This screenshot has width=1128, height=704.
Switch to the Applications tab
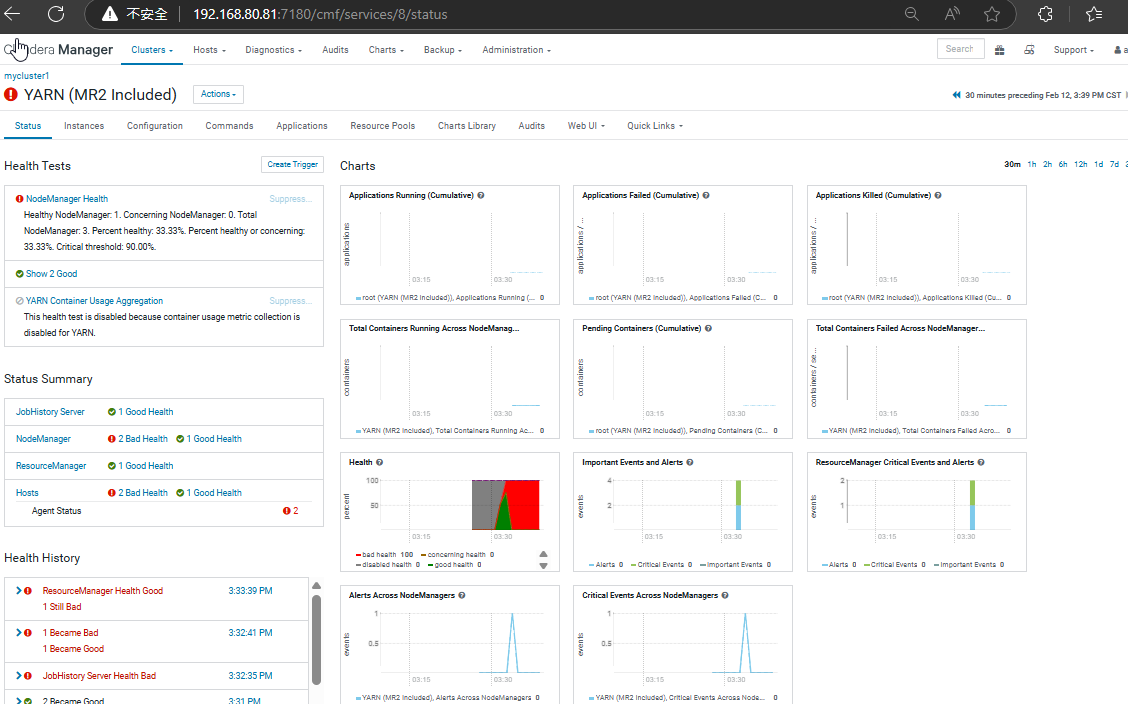click(301, 125)
